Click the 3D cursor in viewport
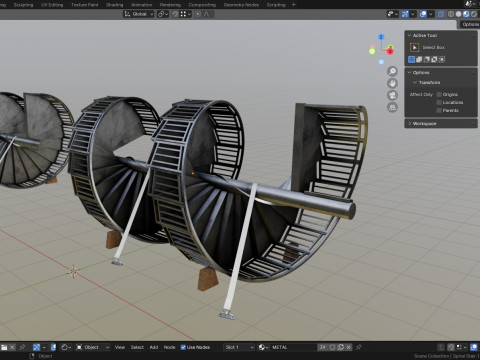This screenshot has height=360, width=480. (73, 272)
